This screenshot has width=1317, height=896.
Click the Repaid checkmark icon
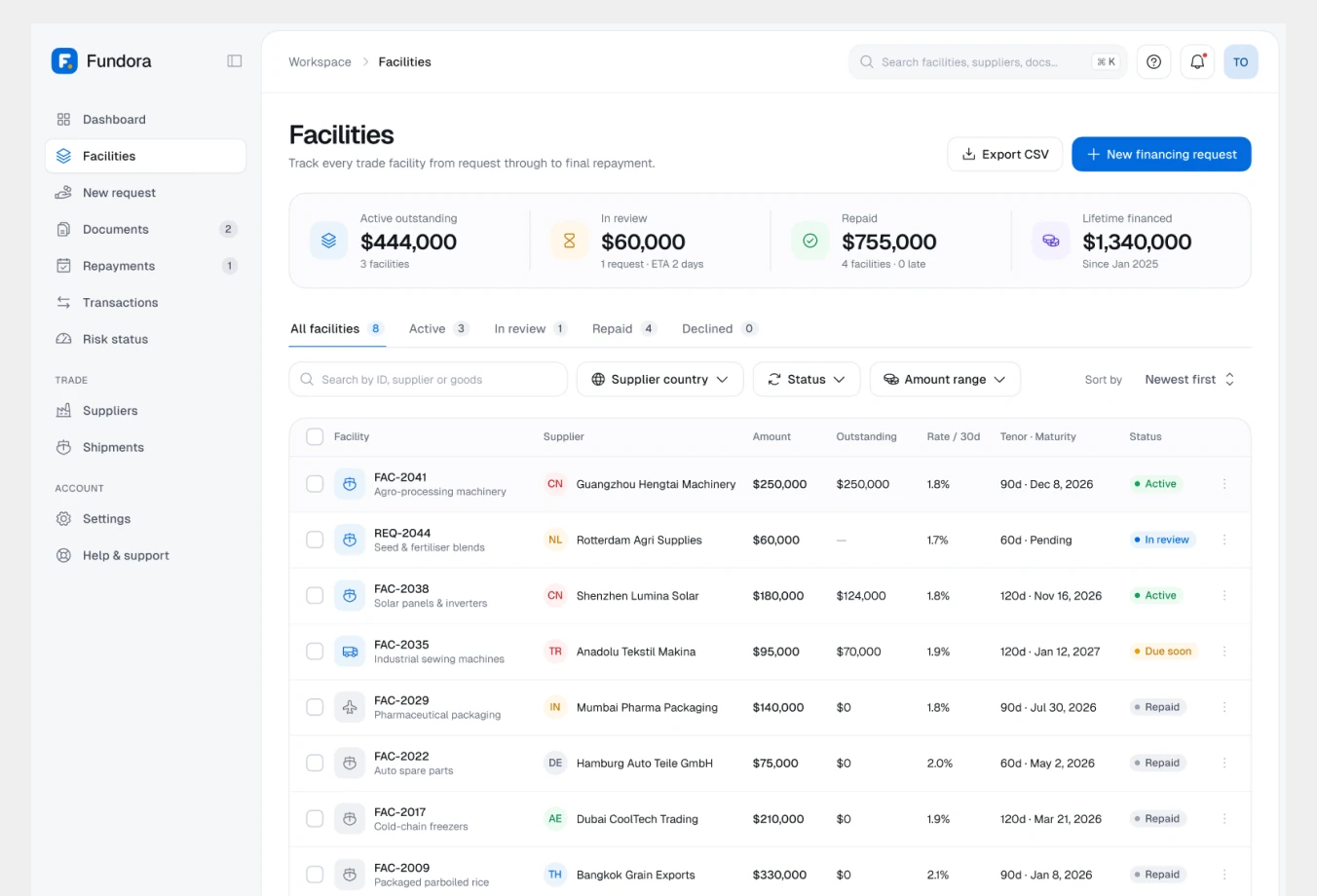coord(810,241)
